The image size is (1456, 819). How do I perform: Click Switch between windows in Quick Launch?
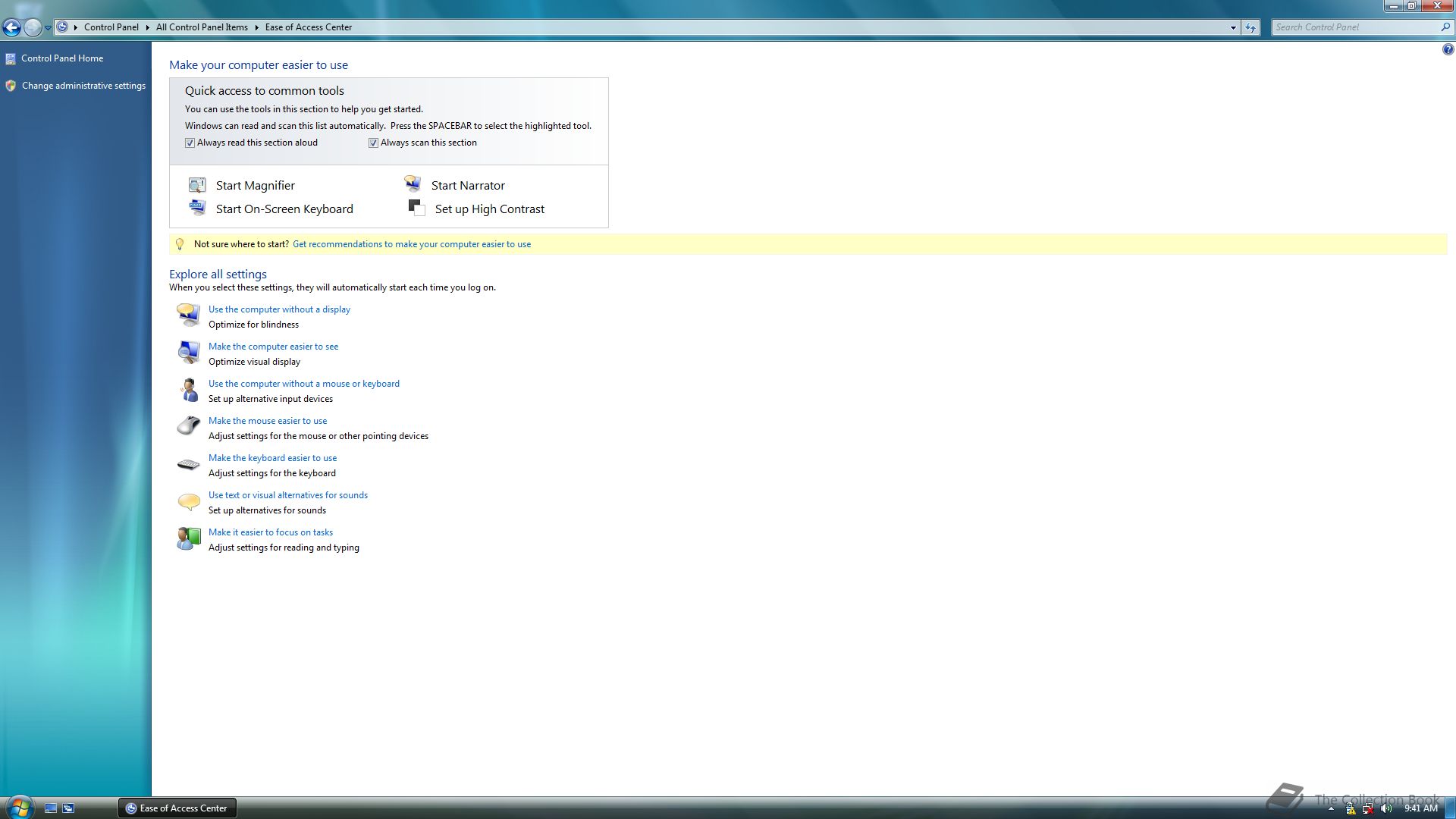(x=68, y=808)
